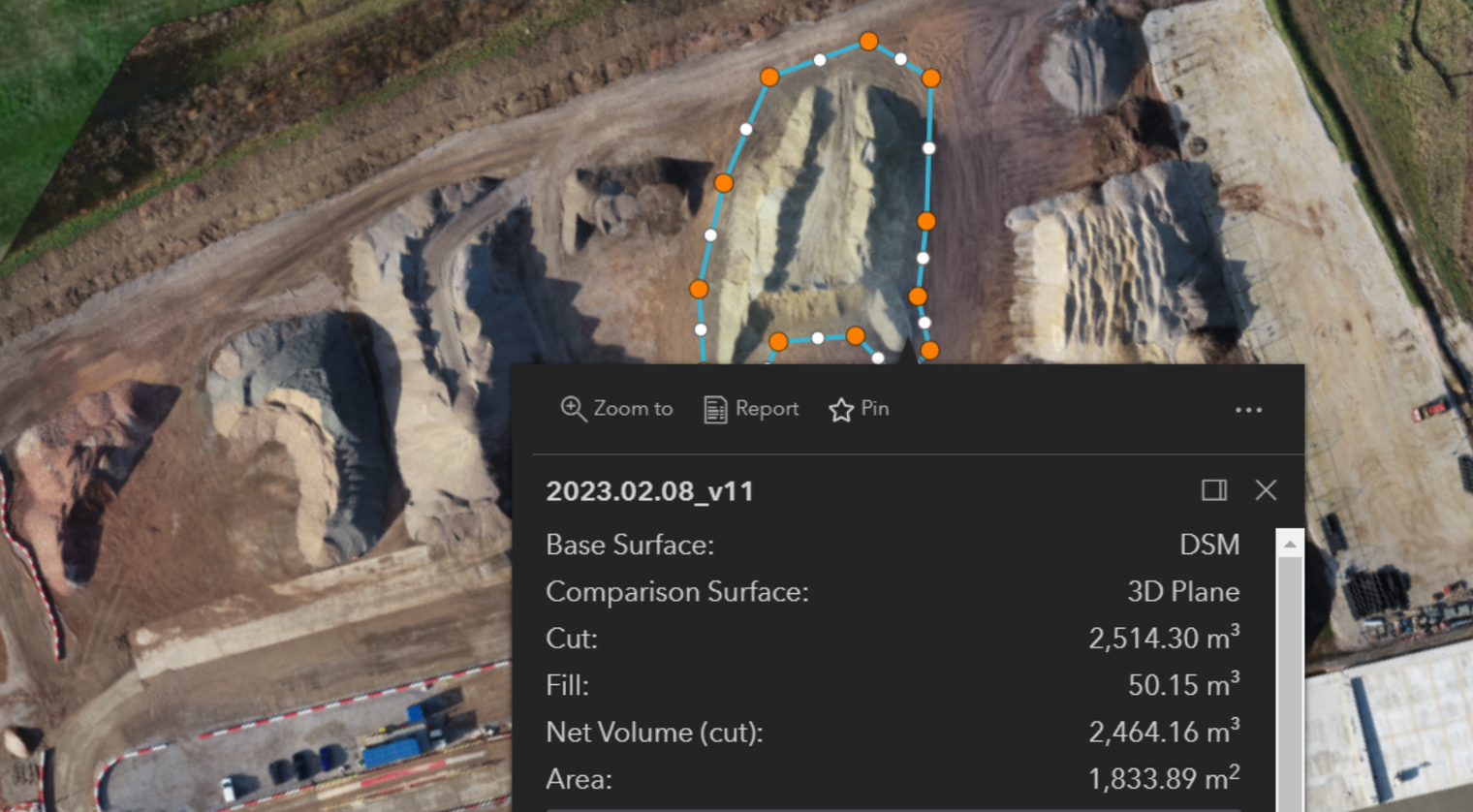Image resolution: width=1473 pixels, height=812 pixels.
Task: Select the leftmost orange polygon vertex
Action: tap(699, 289)
